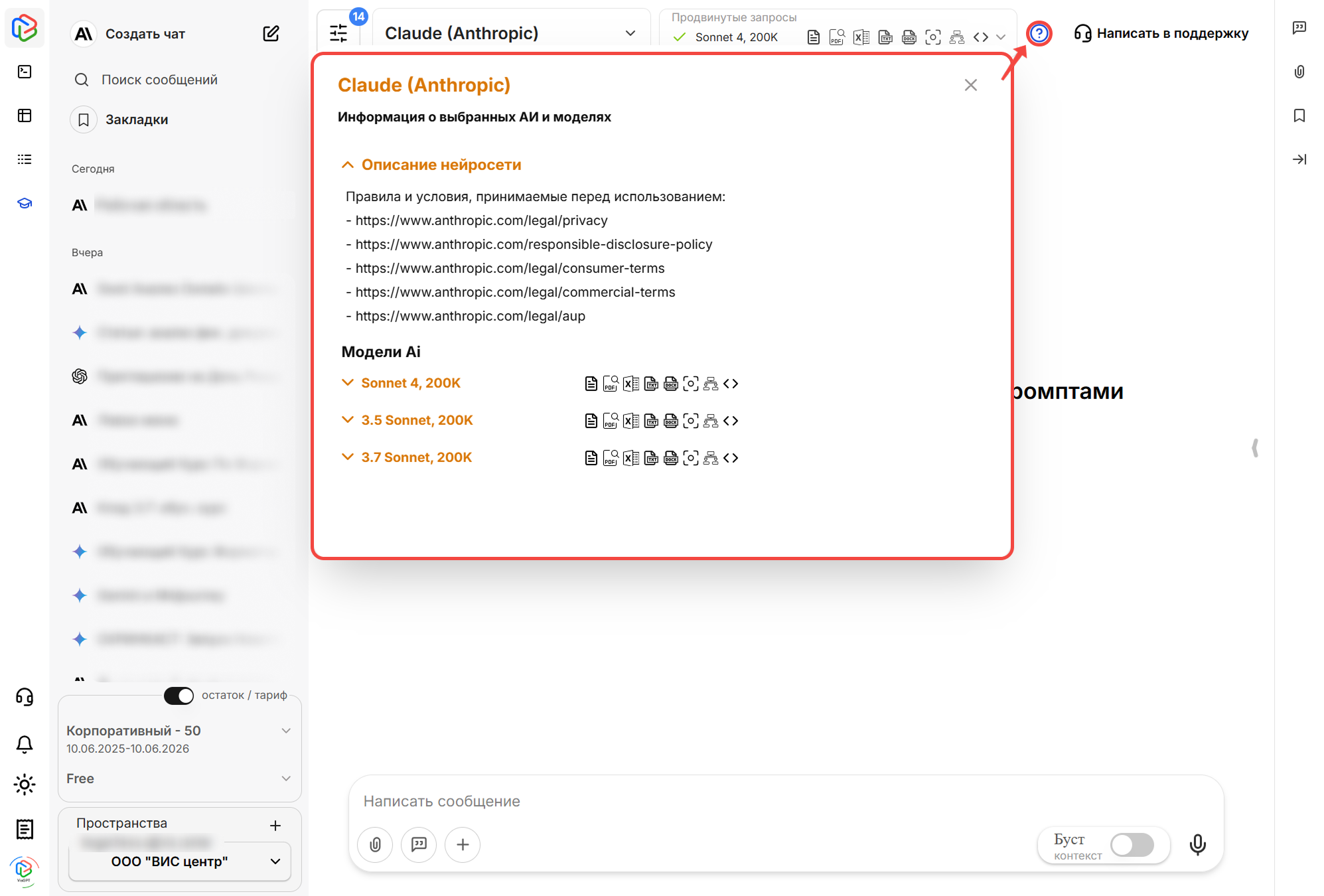Click the headset support icon in left rail
Image resolution: width=1324 pixels, height=896 pixels.
tap(25, 697)
